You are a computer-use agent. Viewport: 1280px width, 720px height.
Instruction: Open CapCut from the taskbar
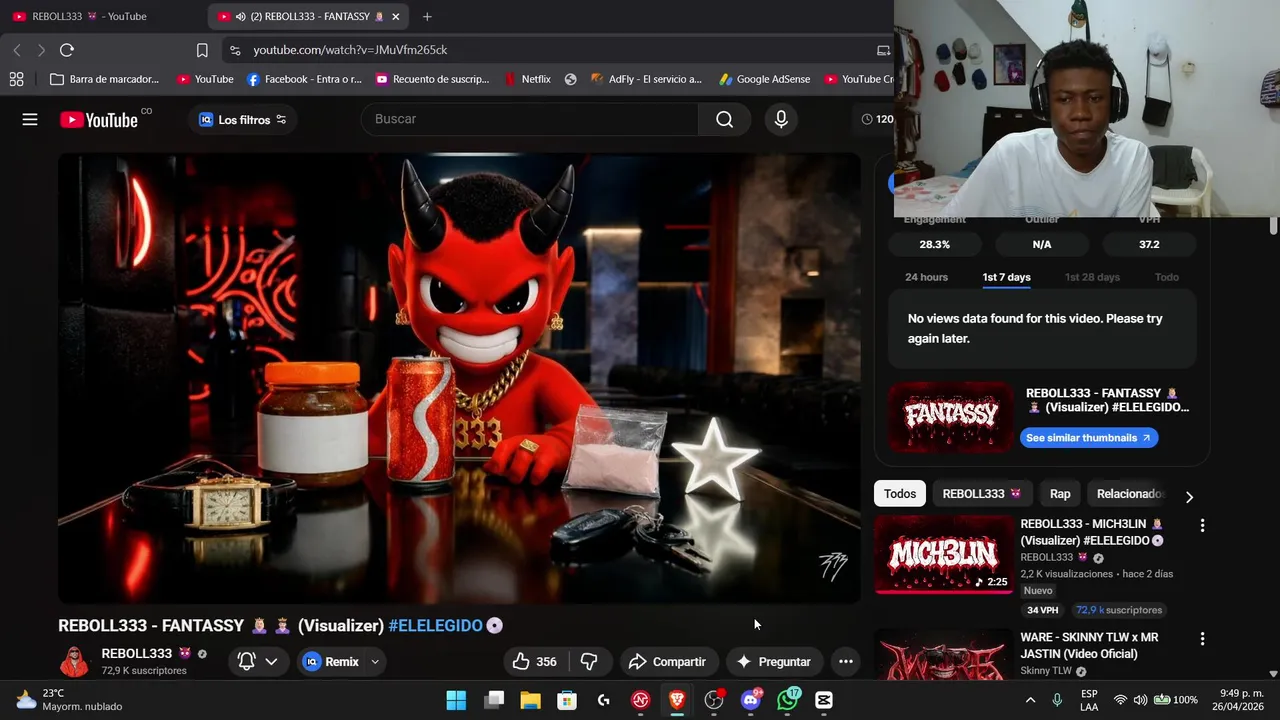pyautogui.click(x=824, y=700)
